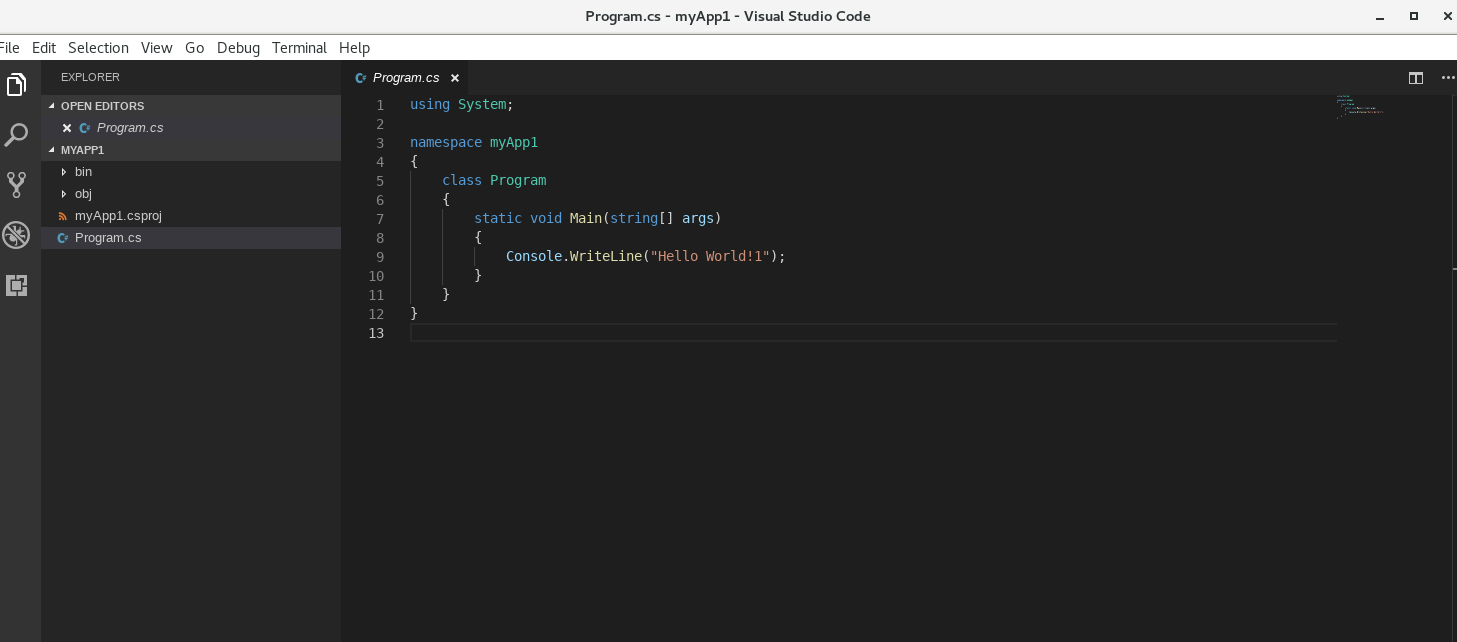Screen dimensions: 1457x642
Task: Open the editor More Actions (…) menu
Action: click(x=1447, y=77)
